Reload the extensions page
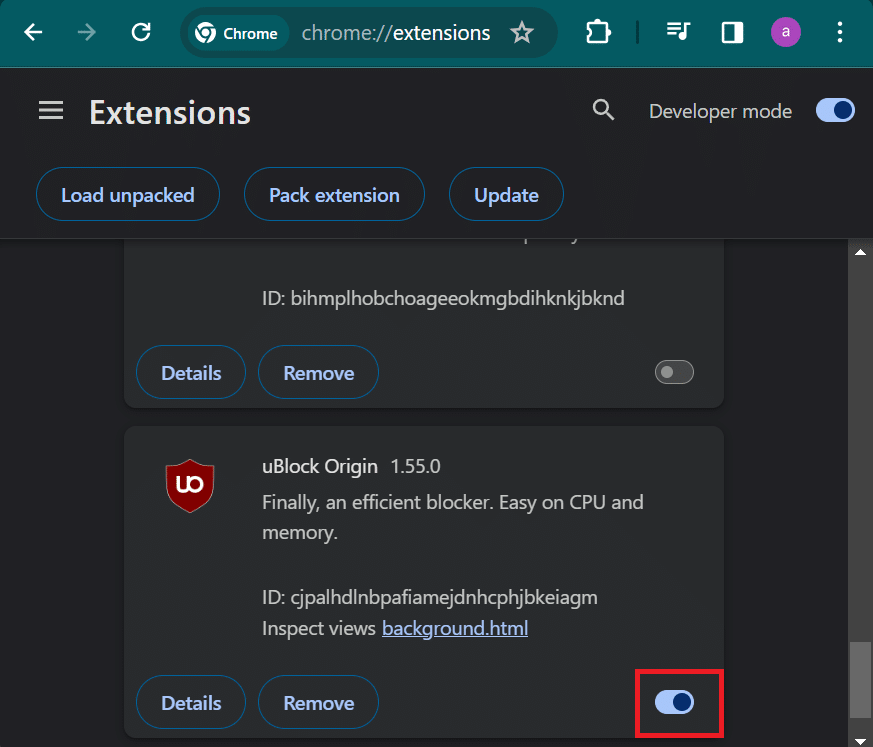Screen dimensions: 873x747 click(x=141, y=32)
